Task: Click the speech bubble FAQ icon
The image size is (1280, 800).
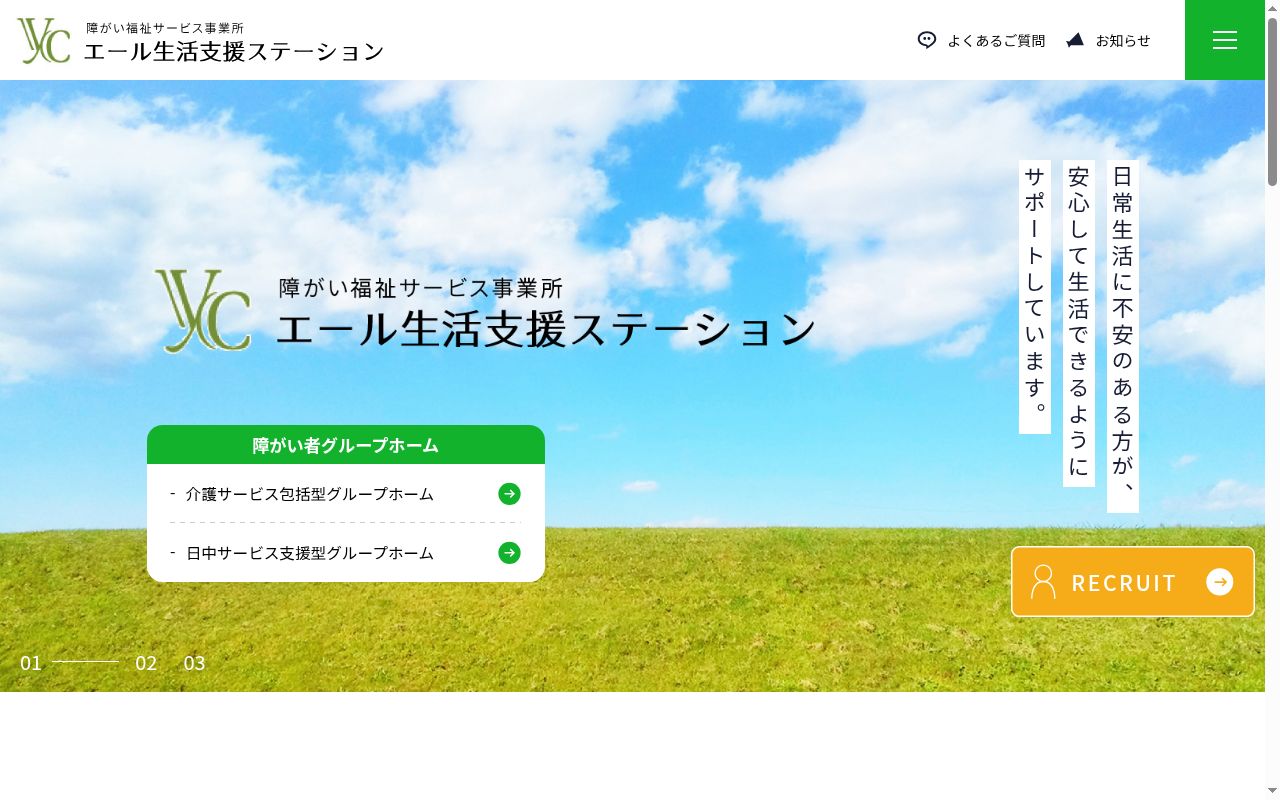Action: (927, 40)
